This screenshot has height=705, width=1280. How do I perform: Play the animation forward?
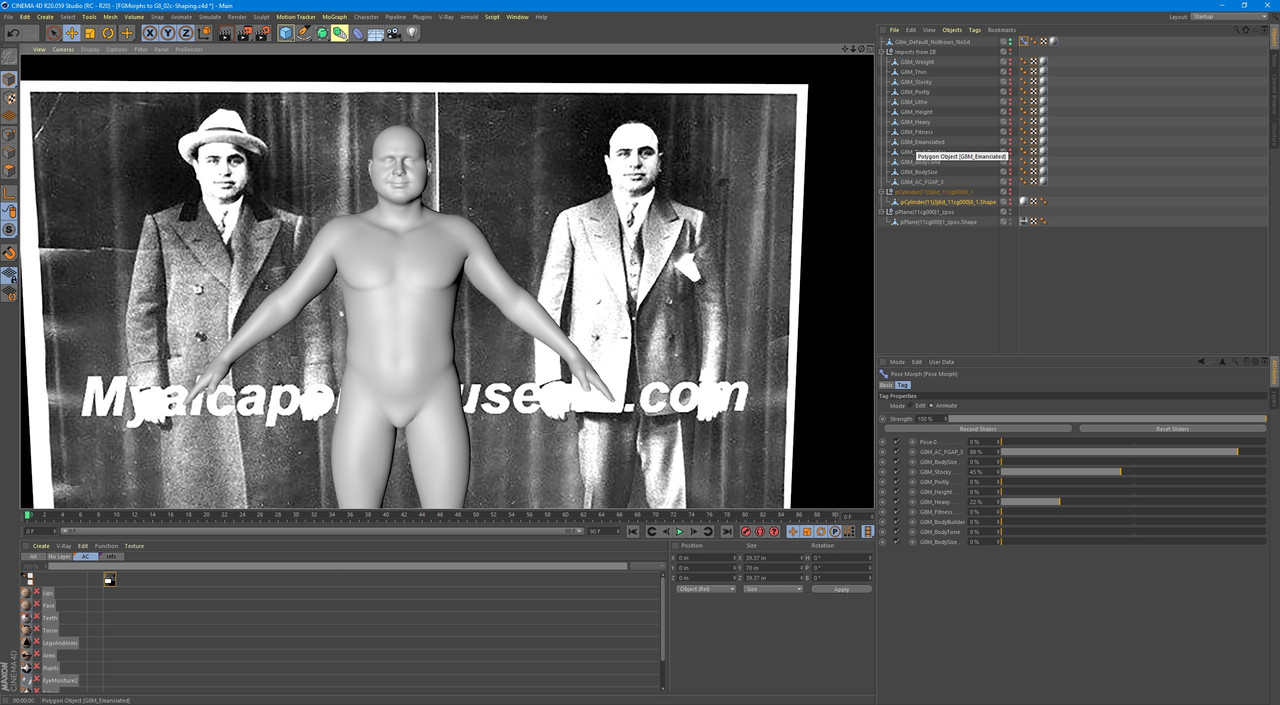pos(680,532)
